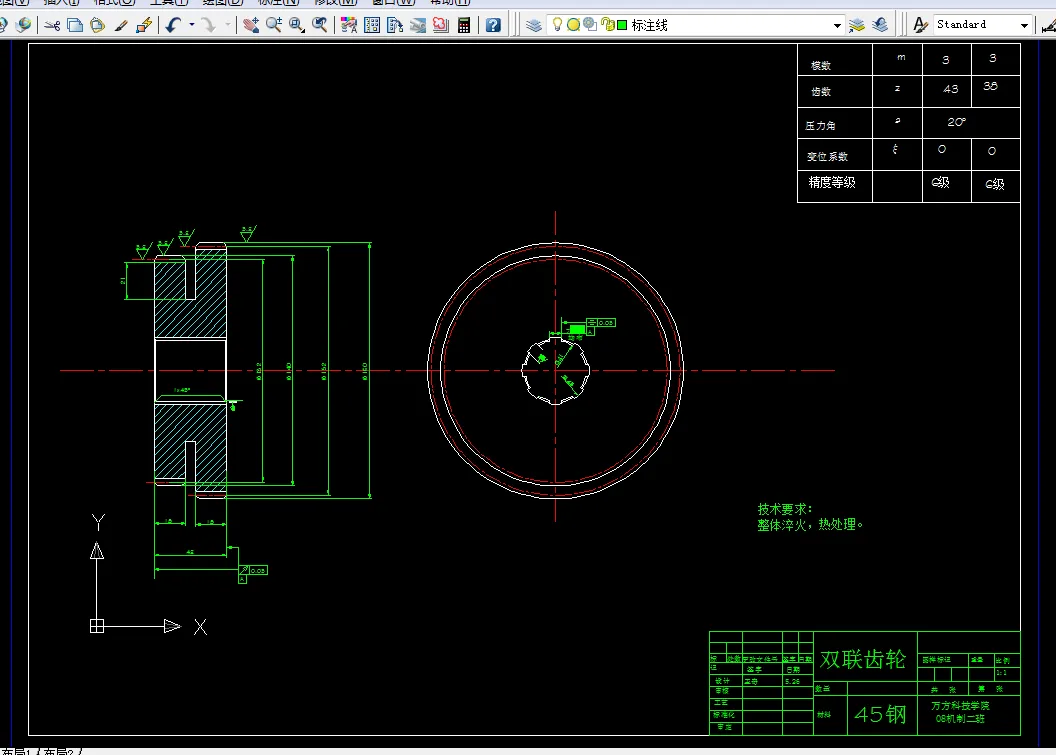
Task: Open the Help question mark icon
Action: tap(493, 26)
